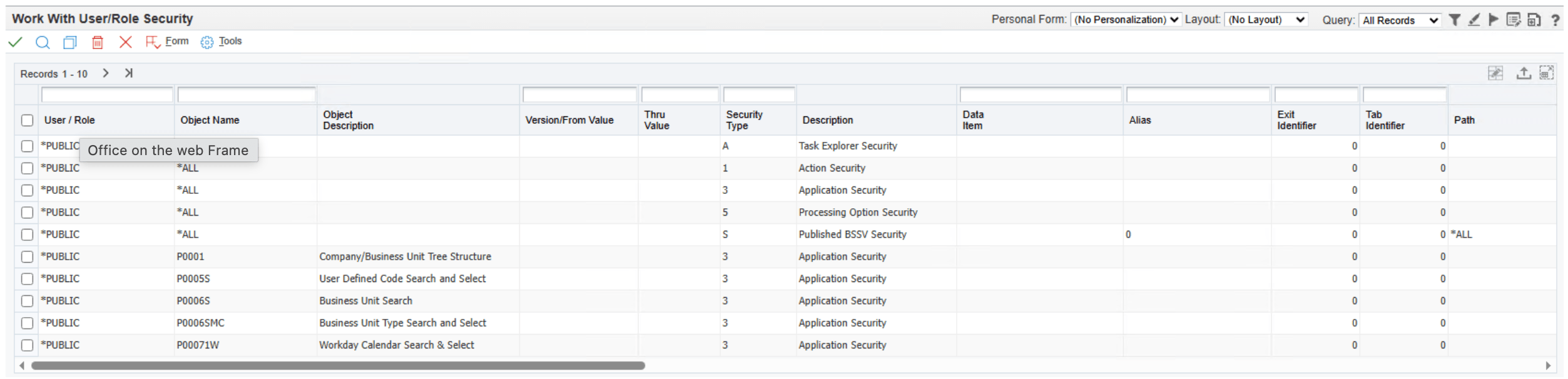The height and width of the screenshot is (379, 1568).
Task: Click the scrollbar left arrow
Action: coord(22,366)
